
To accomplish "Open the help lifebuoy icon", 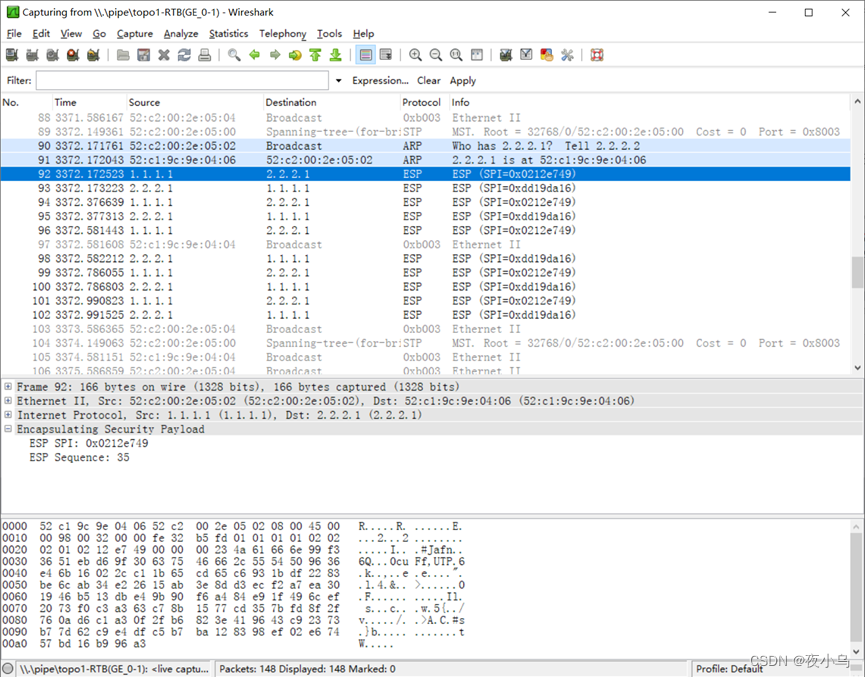I will point(597,55).
